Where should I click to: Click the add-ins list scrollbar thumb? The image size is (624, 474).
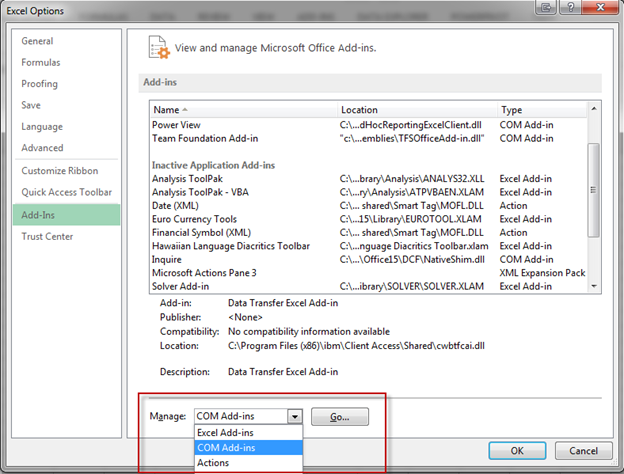tap(594, 190)
